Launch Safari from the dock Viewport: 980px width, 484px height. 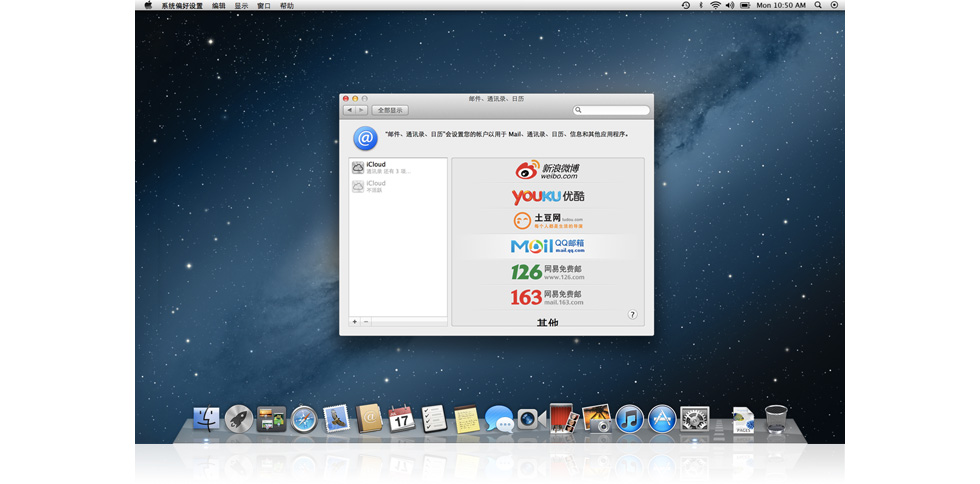[303, 418]
